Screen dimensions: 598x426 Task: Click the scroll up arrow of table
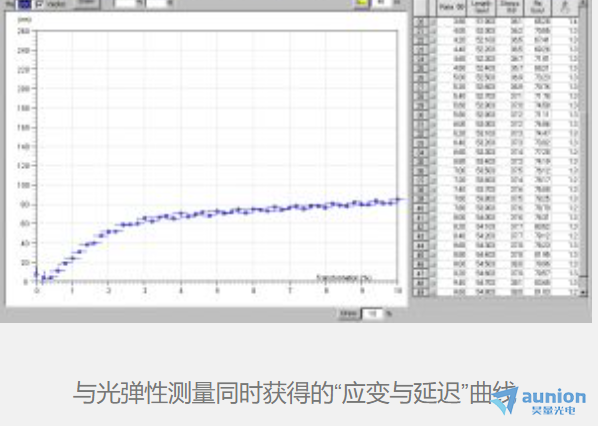583,3
